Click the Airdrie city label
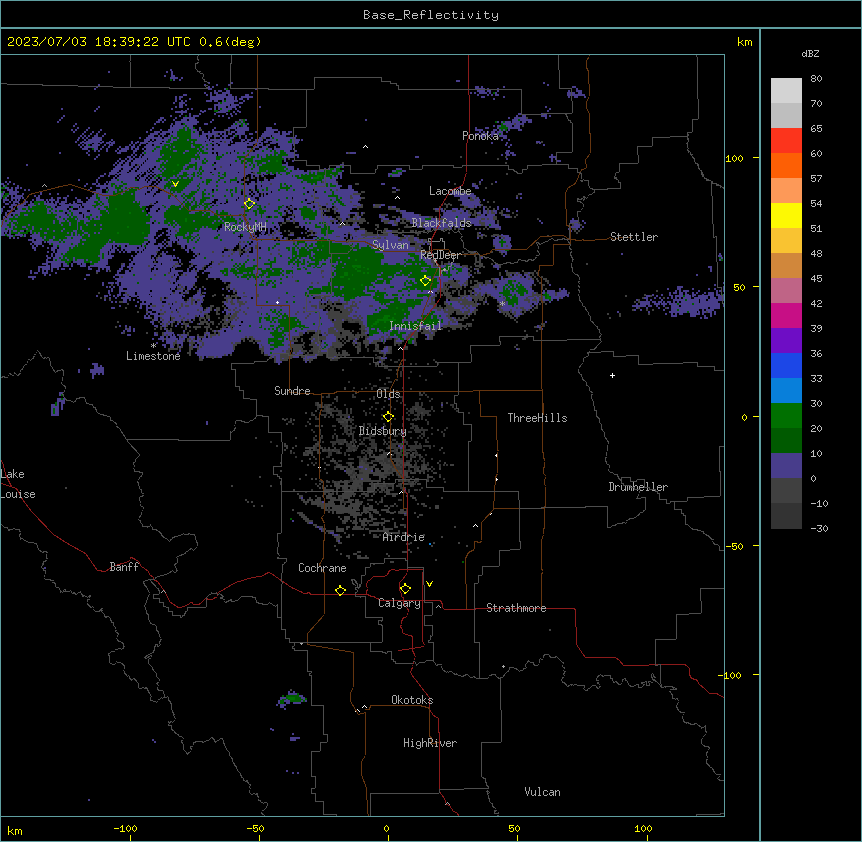The image size is (862, 842). point(403,537)
